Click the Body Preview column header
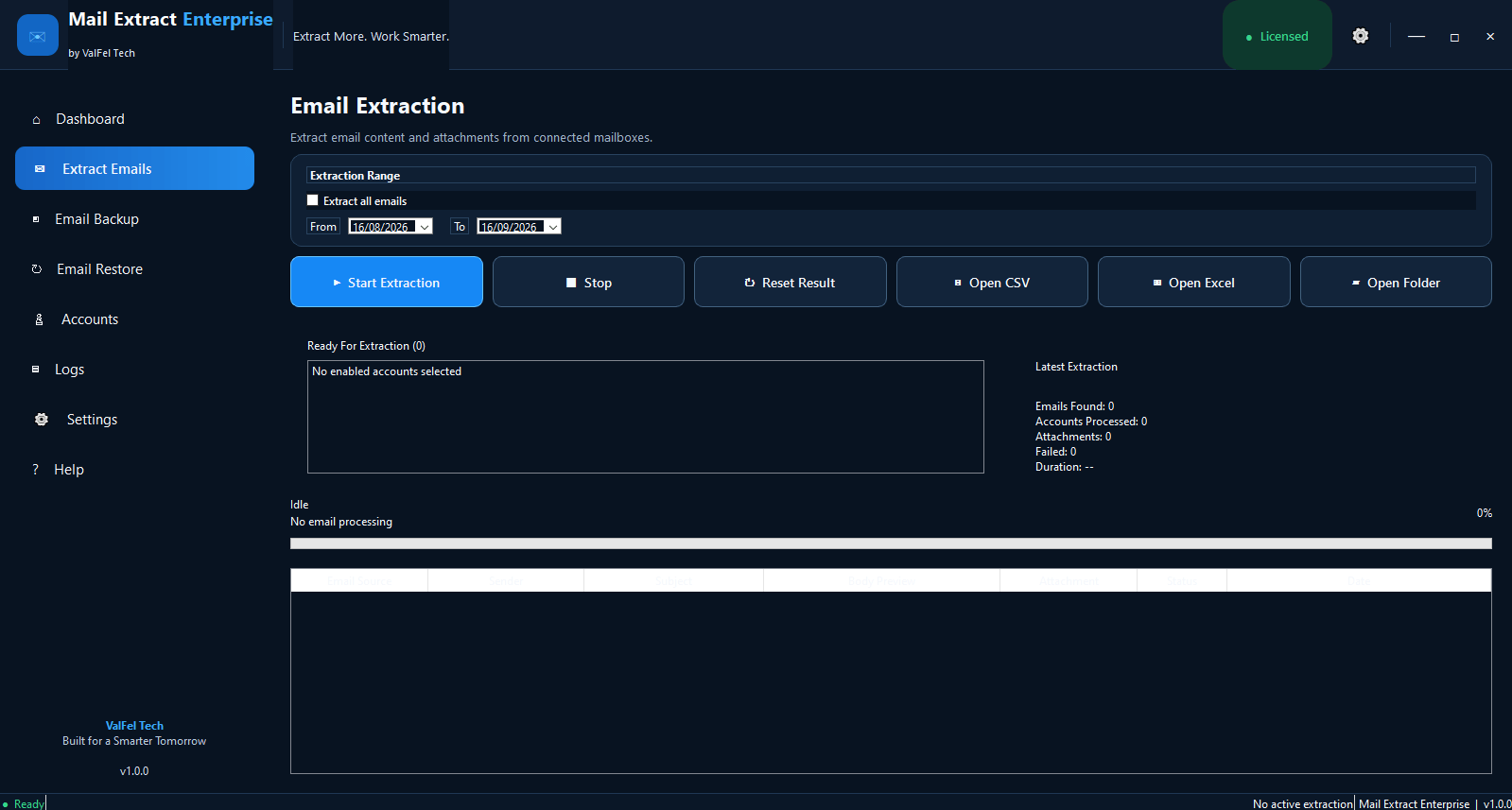The width and height of the screenshot is (1512, 810). (x=881, y=580)
